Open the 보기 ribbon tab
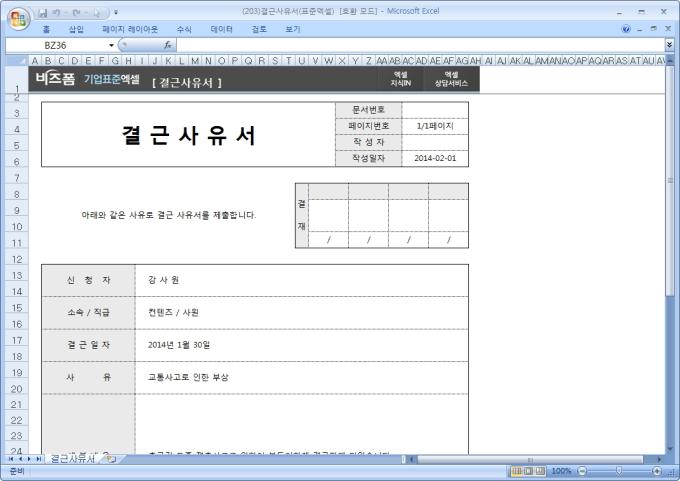This screenshot has width=680, height=481. [x=292, y=29]
